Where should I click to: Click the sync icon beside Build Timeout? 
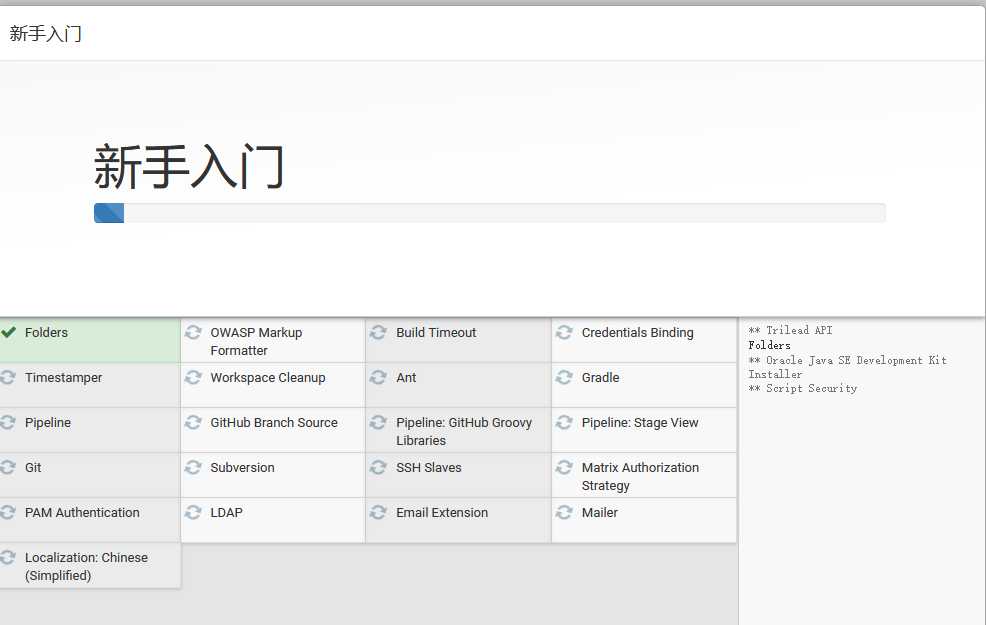[378, 332]
